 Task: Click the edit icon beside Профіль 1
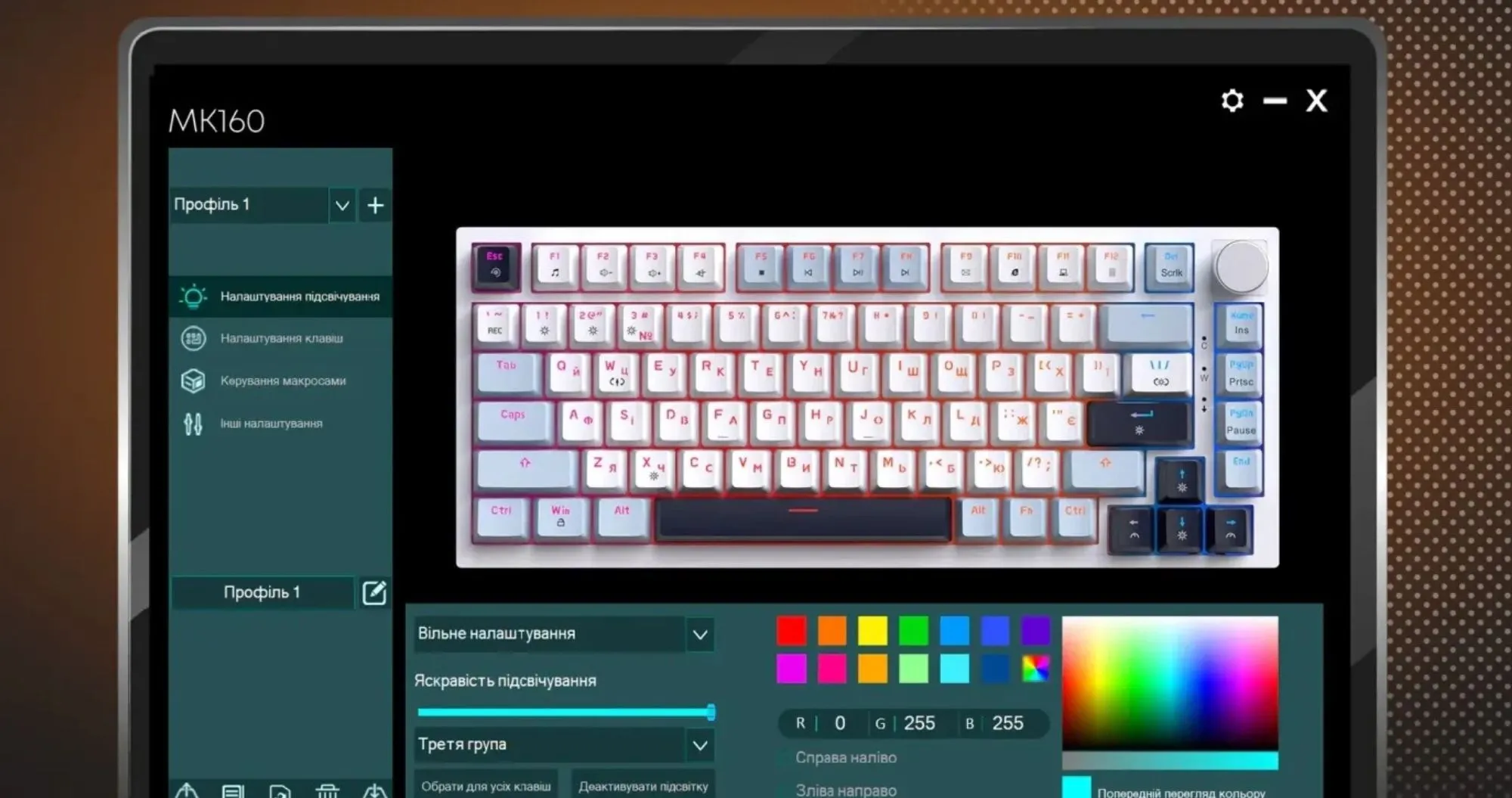(x=374, y=593)
